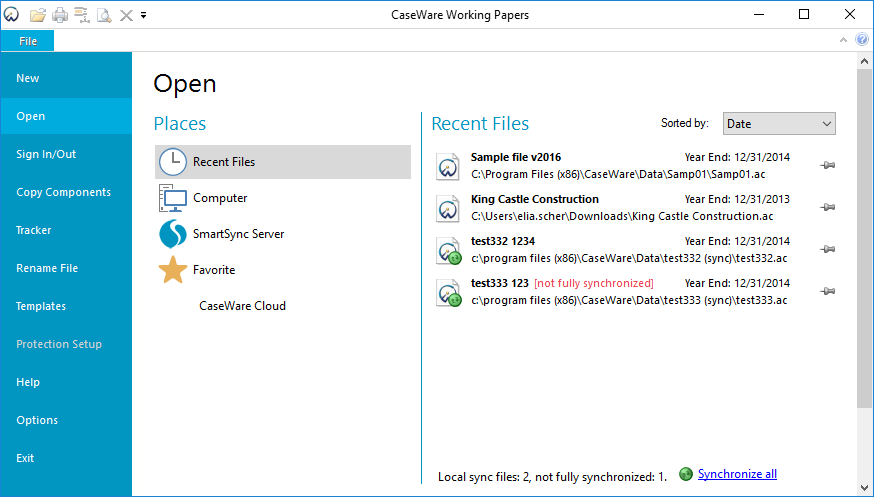Image resolution: width=874 pixels, height=497 pixels.
Task: Click the Help question mark icon
Action: (x=862, y=40)
